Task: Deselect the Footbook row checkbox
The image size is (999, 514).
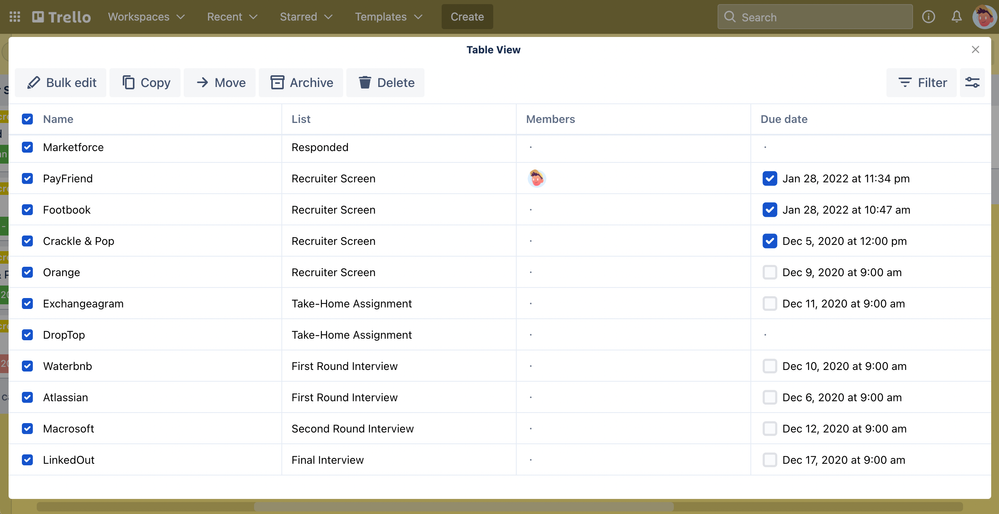Action: coord(27,210)
